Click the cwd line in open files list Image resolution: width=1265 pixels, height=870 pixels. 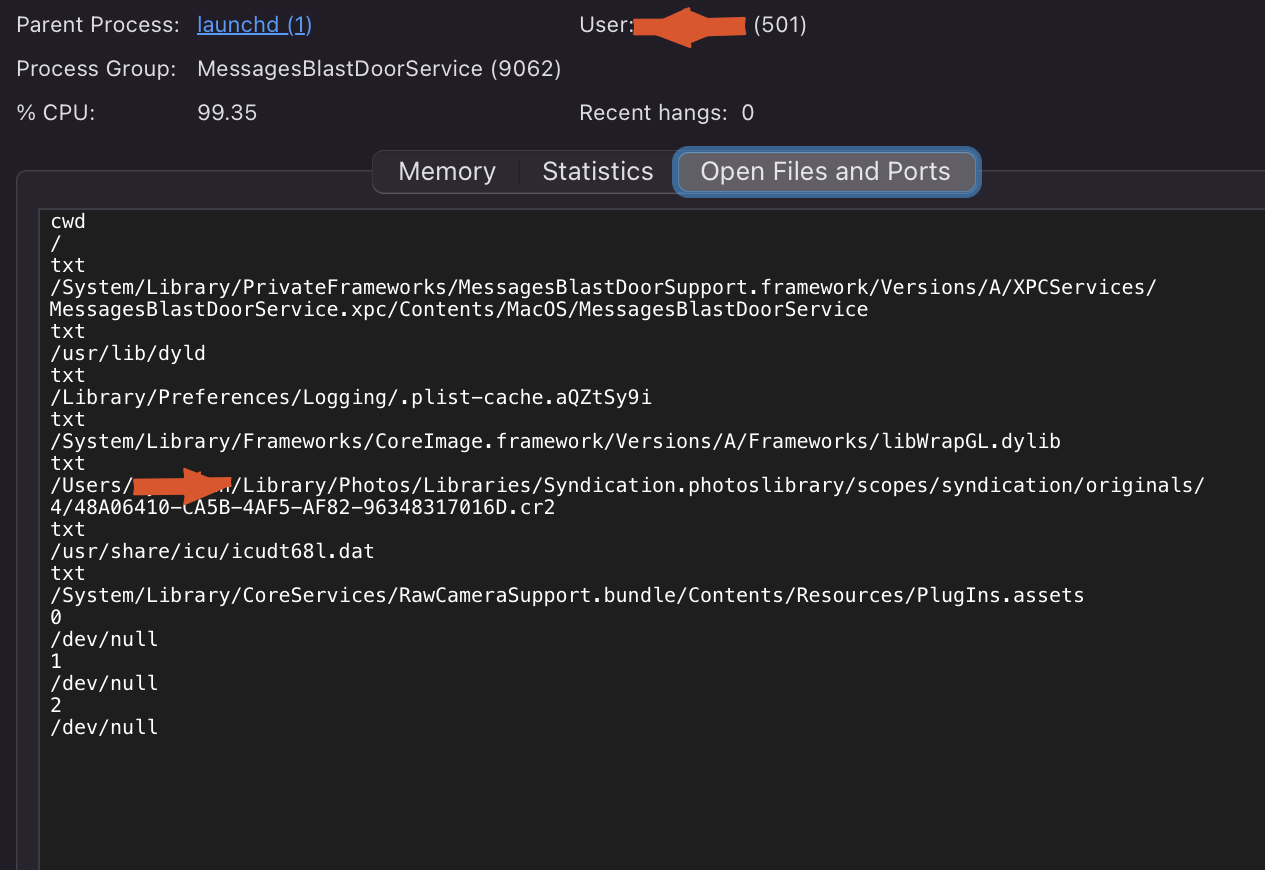(x=68, y=222)
